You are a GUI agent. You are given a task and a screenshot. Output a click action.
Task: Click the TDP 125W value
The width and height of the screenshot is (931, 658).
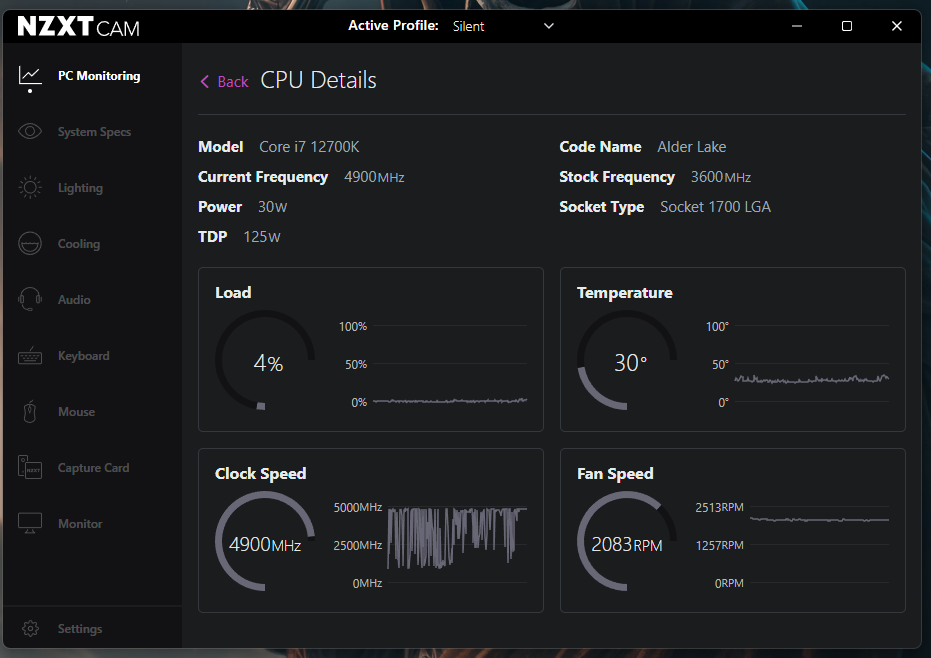click(x=261, y=236)
